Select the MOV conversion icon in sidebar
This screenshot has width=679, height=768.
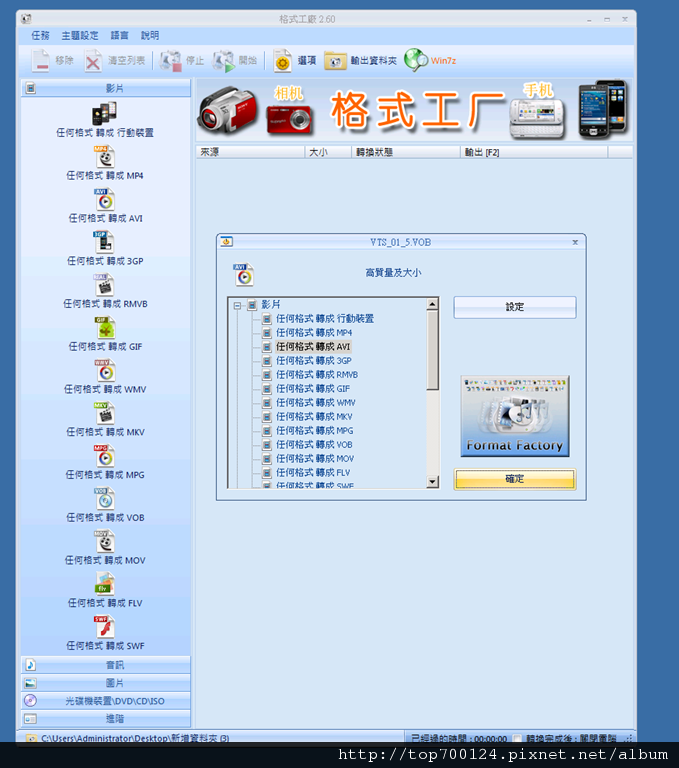point(104,541)
